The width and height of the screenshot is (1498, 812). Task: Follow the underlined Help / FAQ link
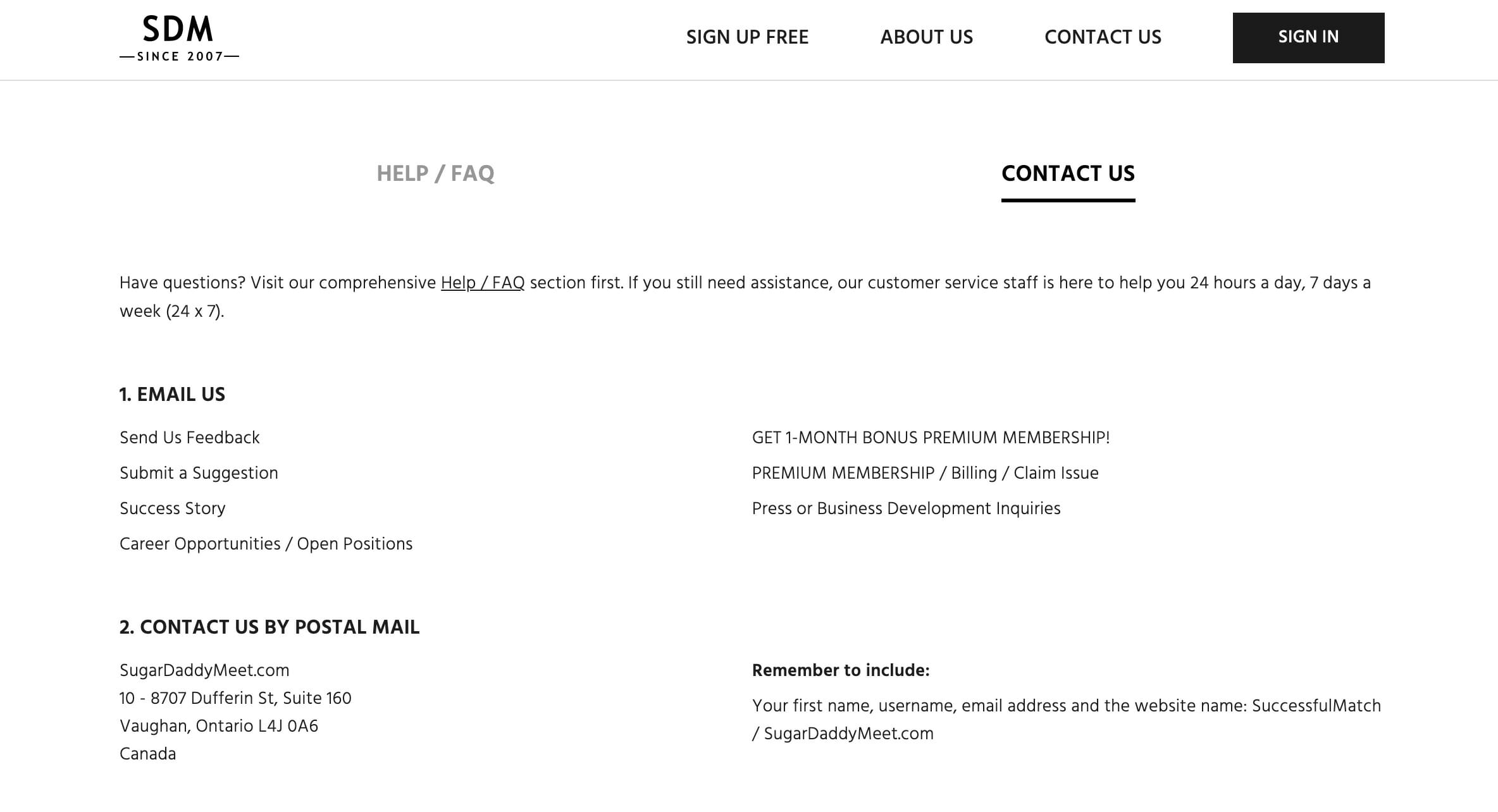click(x=483, y=283)
